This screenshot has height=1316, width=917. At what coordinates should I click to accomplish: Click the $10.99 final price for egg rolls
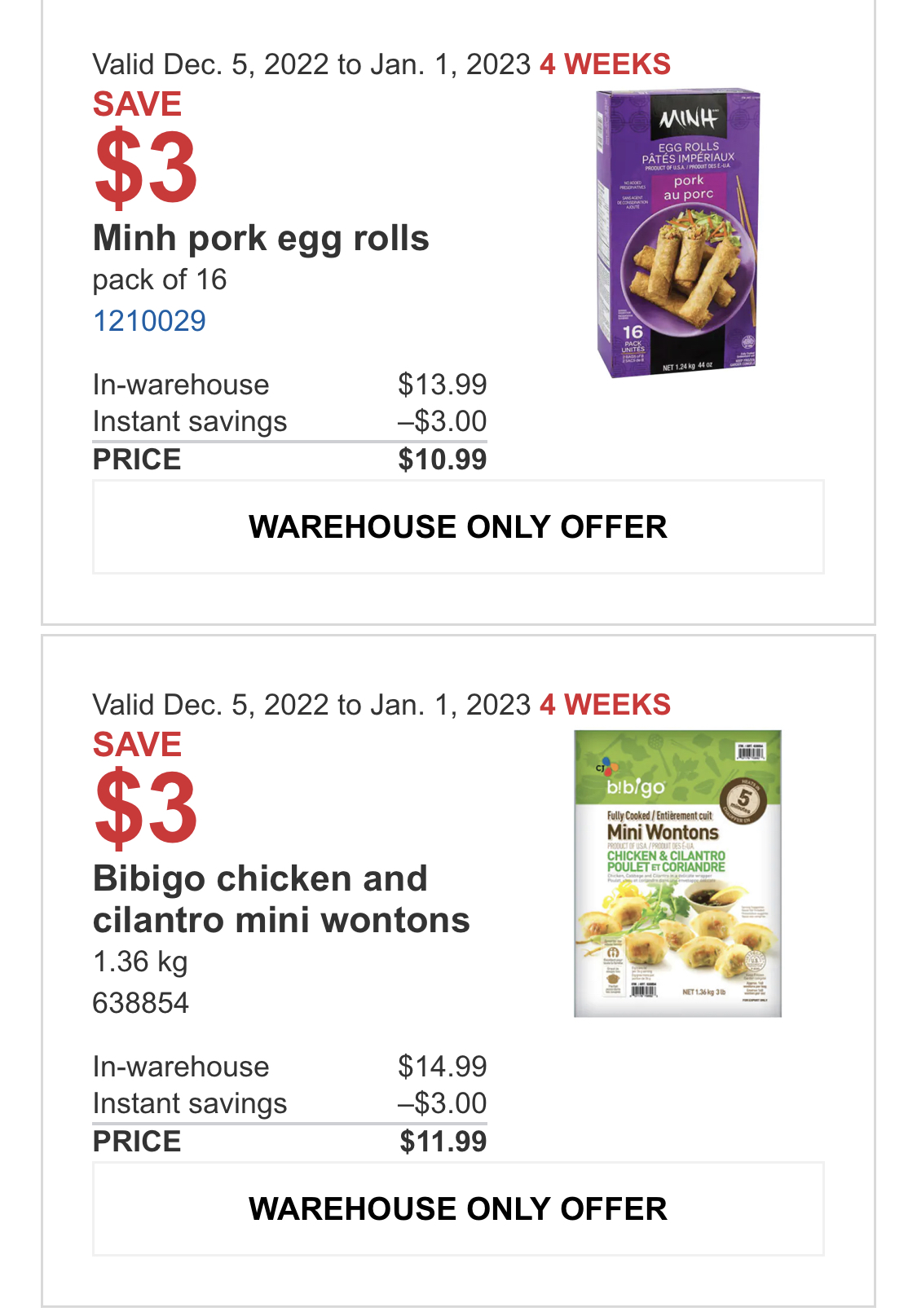point(443,460)
